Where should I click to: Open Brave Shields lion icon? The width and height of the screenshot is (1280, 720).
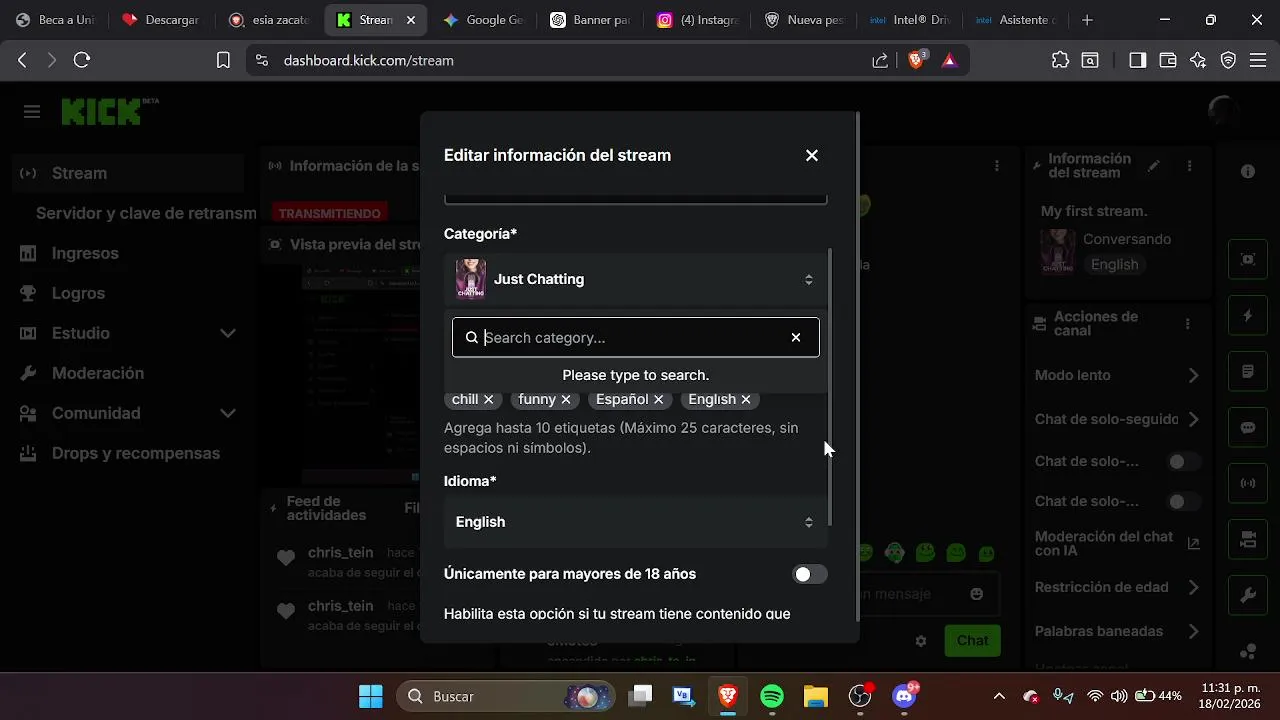pyautogui.click(x=916, y=60)
